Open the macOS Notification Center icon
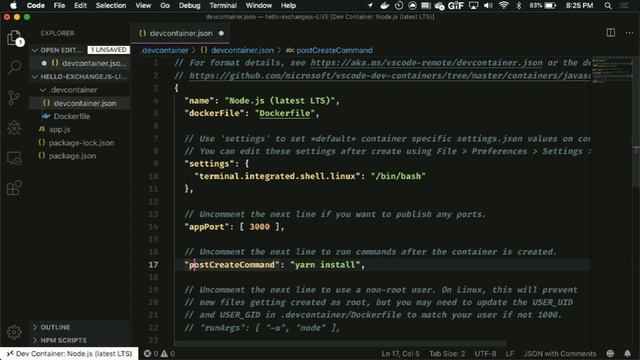 click(624, 5)
